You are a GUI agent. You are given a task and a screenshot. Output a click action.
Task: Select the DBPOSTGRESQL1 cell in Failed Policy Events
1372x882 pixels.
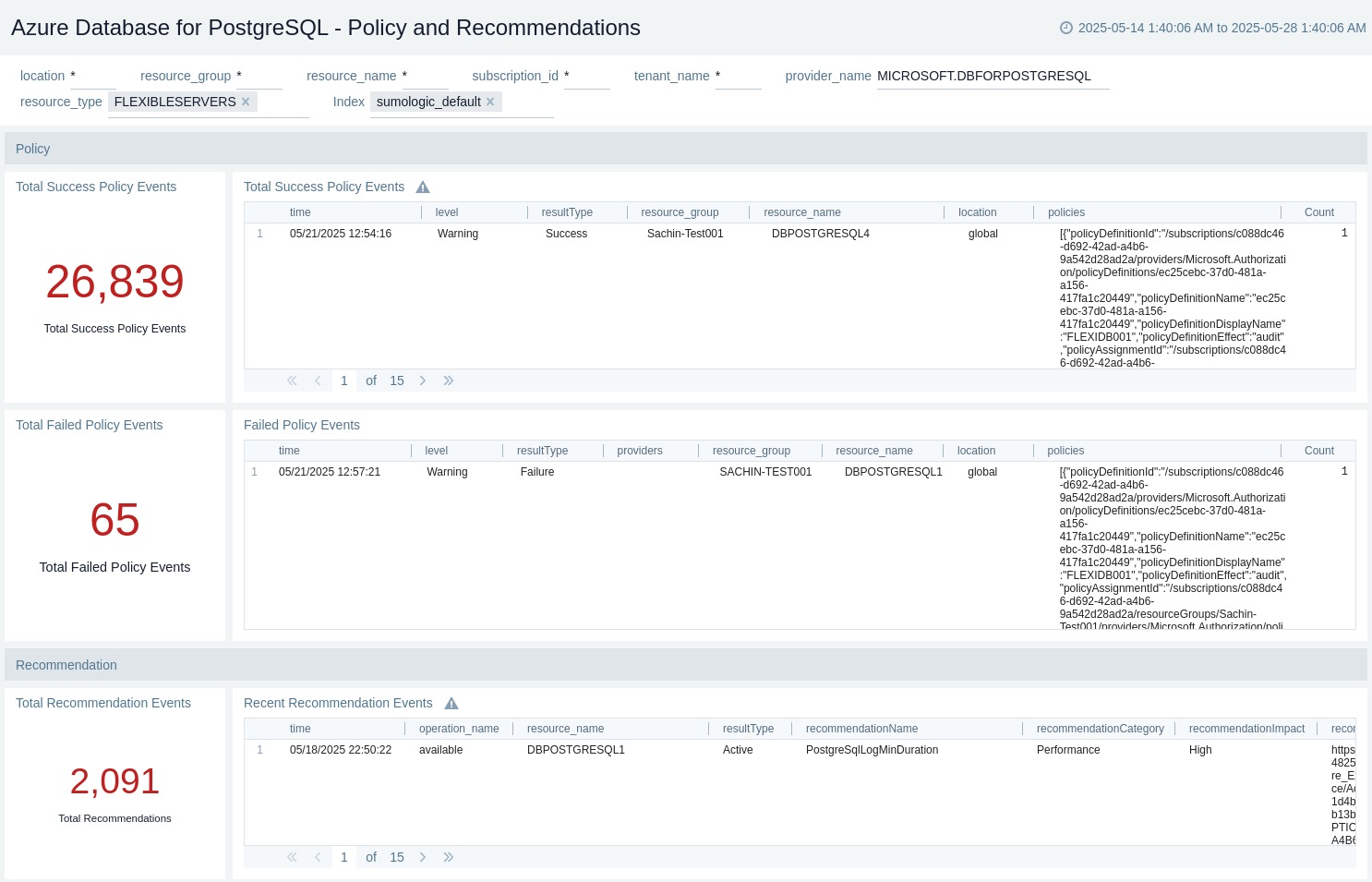coord(894,472)
